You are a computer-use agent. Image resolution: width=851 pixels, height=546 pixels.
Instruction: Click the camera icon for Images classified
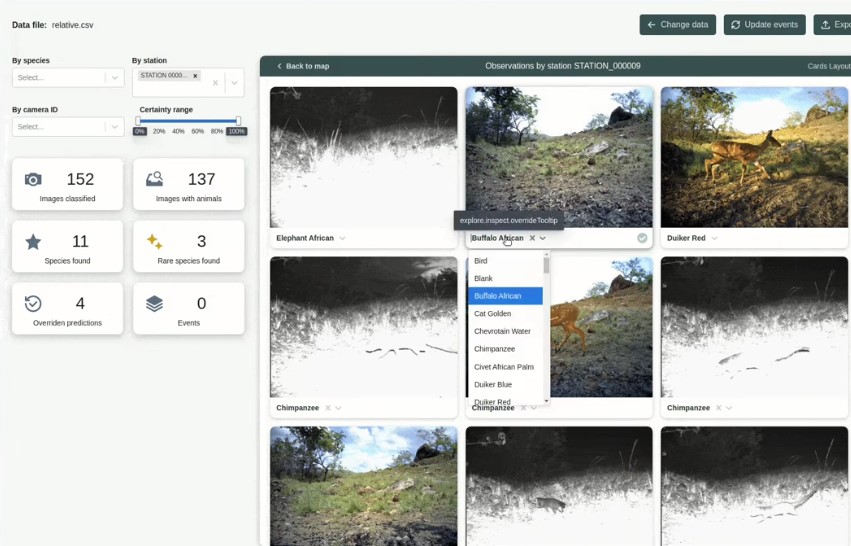pyautogui.click(x=33, y=180)
